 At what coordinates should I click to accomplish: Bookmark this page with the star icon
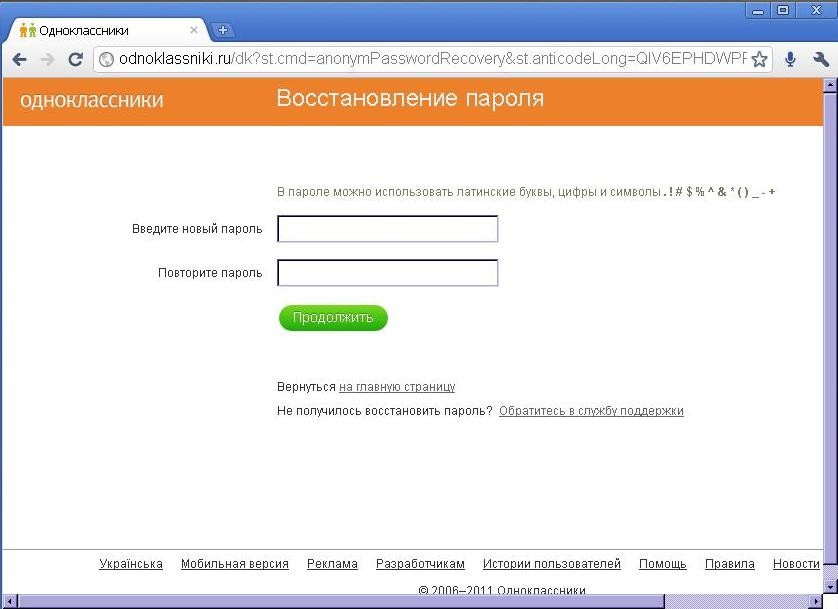point(759,59)
